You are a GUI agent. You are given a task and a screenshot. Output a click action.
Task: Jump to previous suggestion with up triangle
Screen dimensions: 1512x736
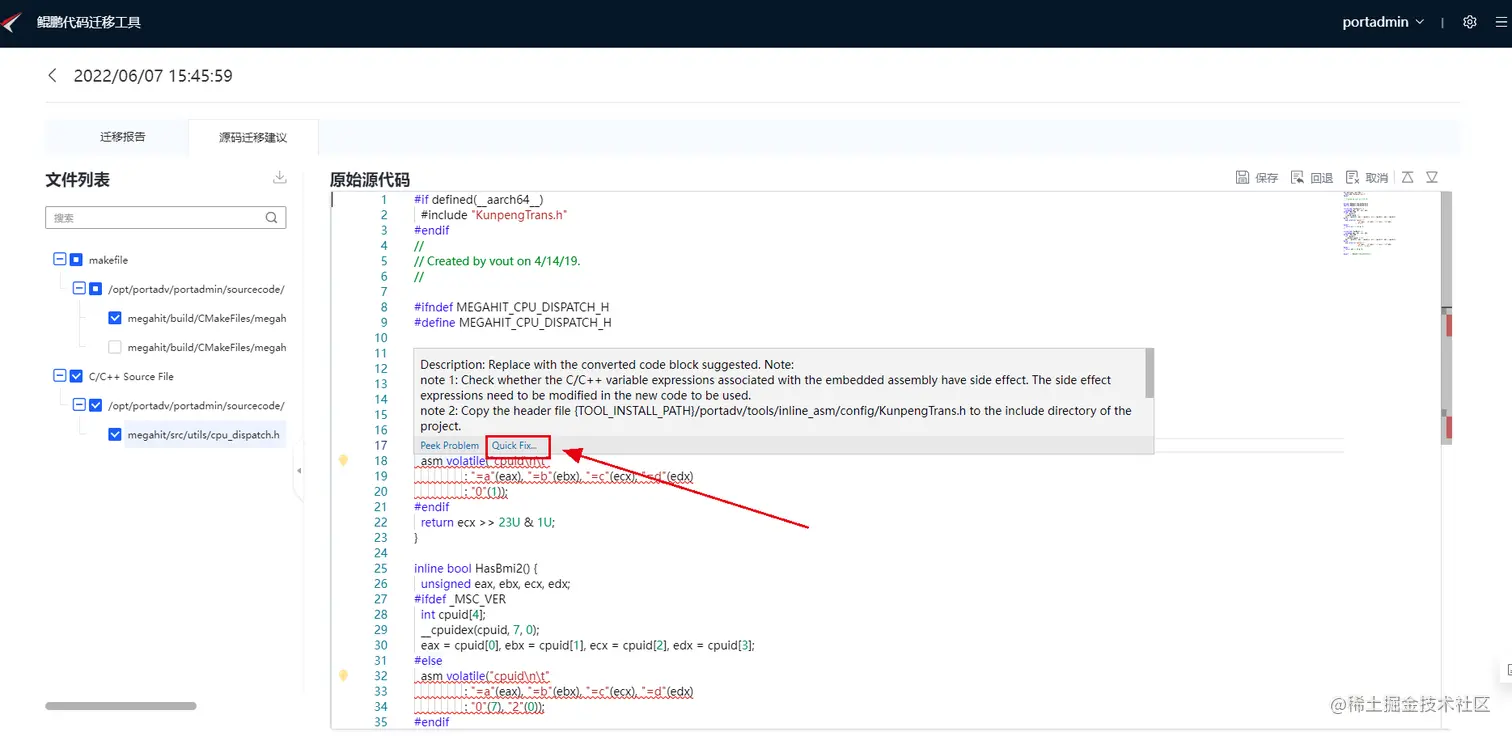(x=1407, y=177)
